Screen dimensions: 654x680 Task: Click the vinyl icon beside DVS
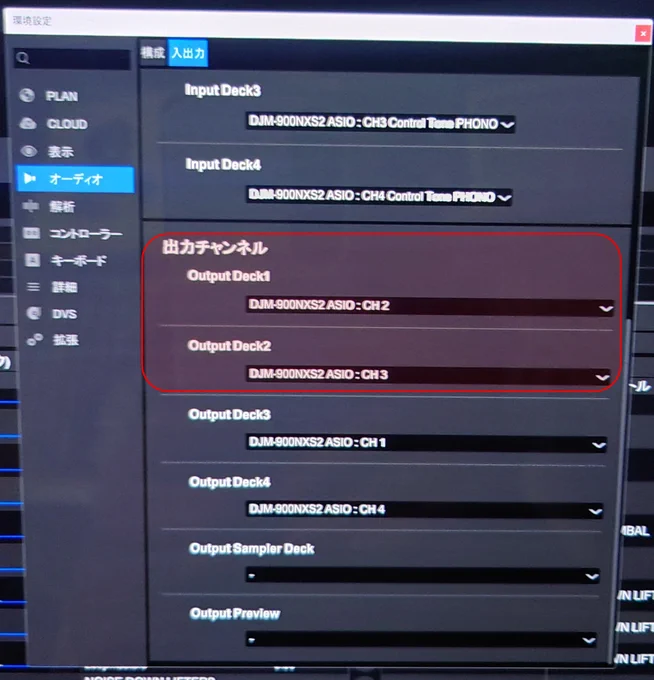pos(34,313)
